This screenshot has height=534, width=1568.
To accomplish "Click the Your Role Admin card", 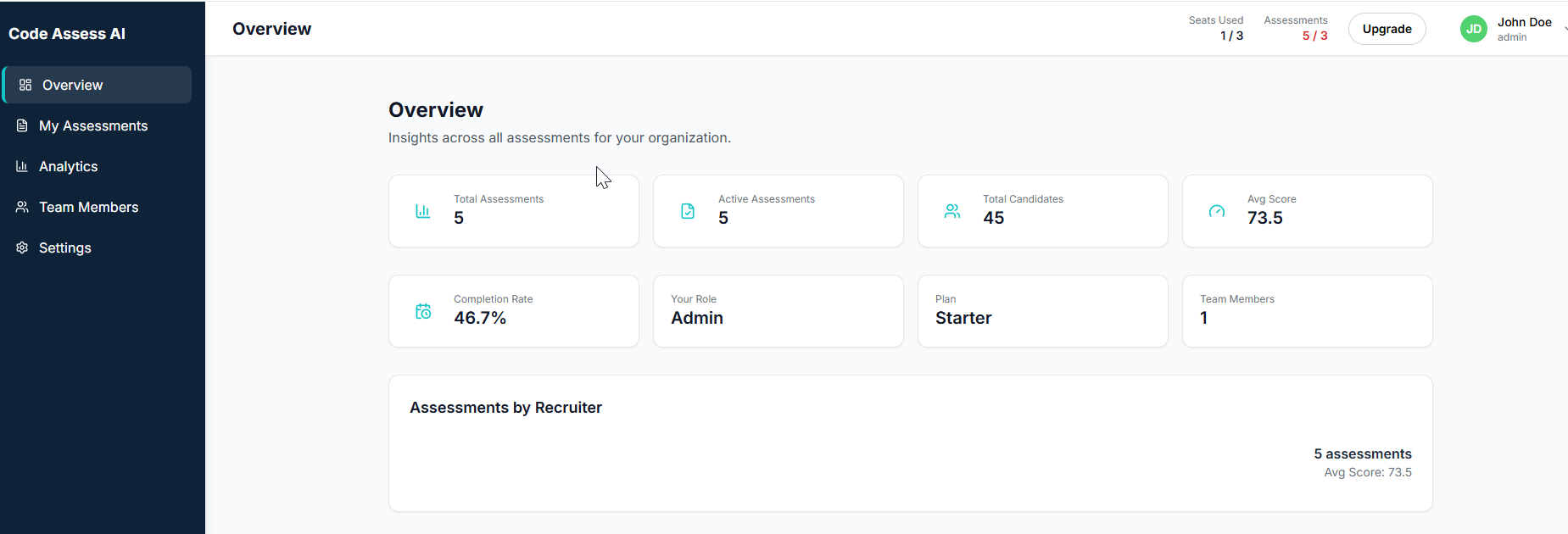I will coord(778,311).
